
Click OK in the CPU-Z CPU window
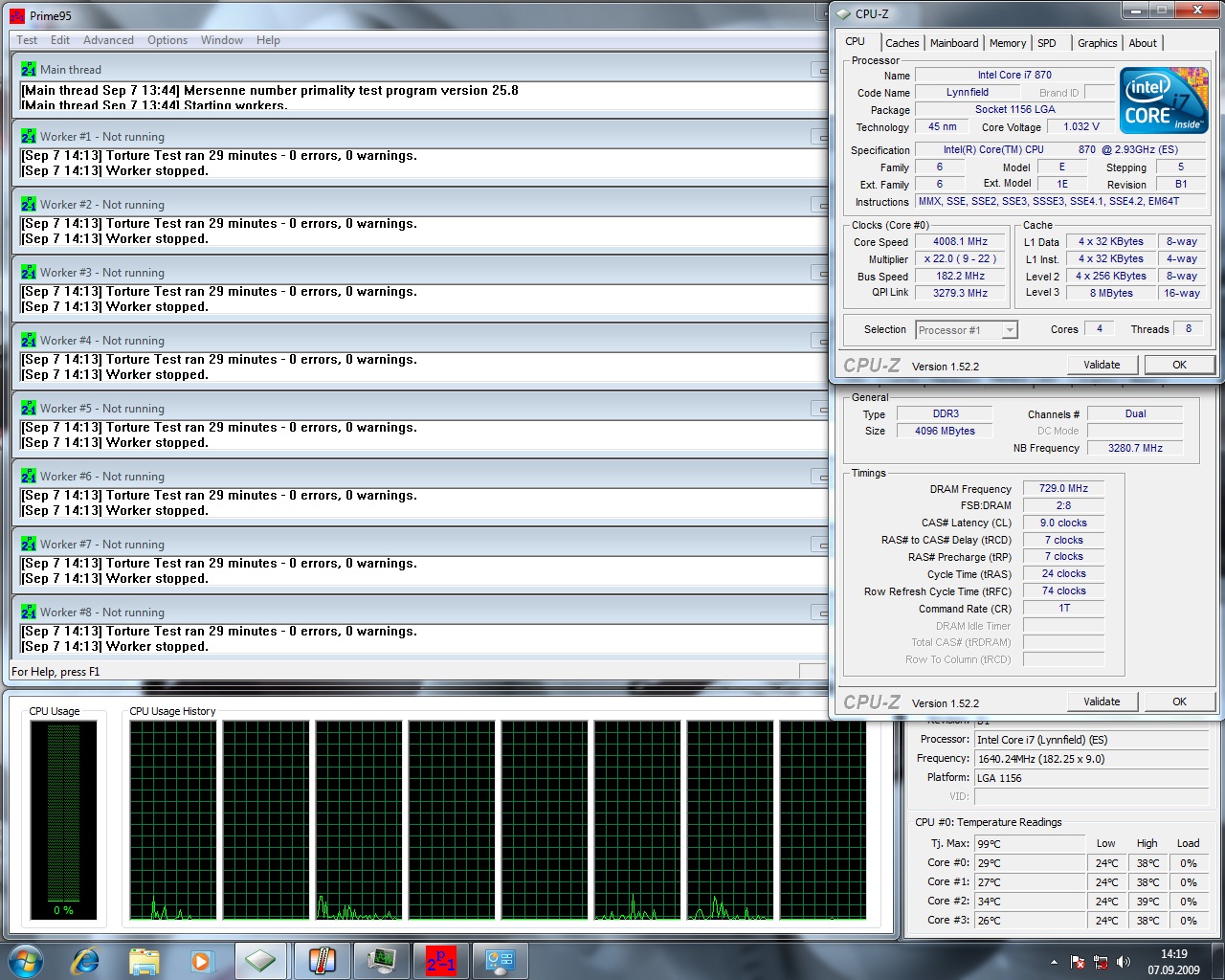pos(1179,365)
